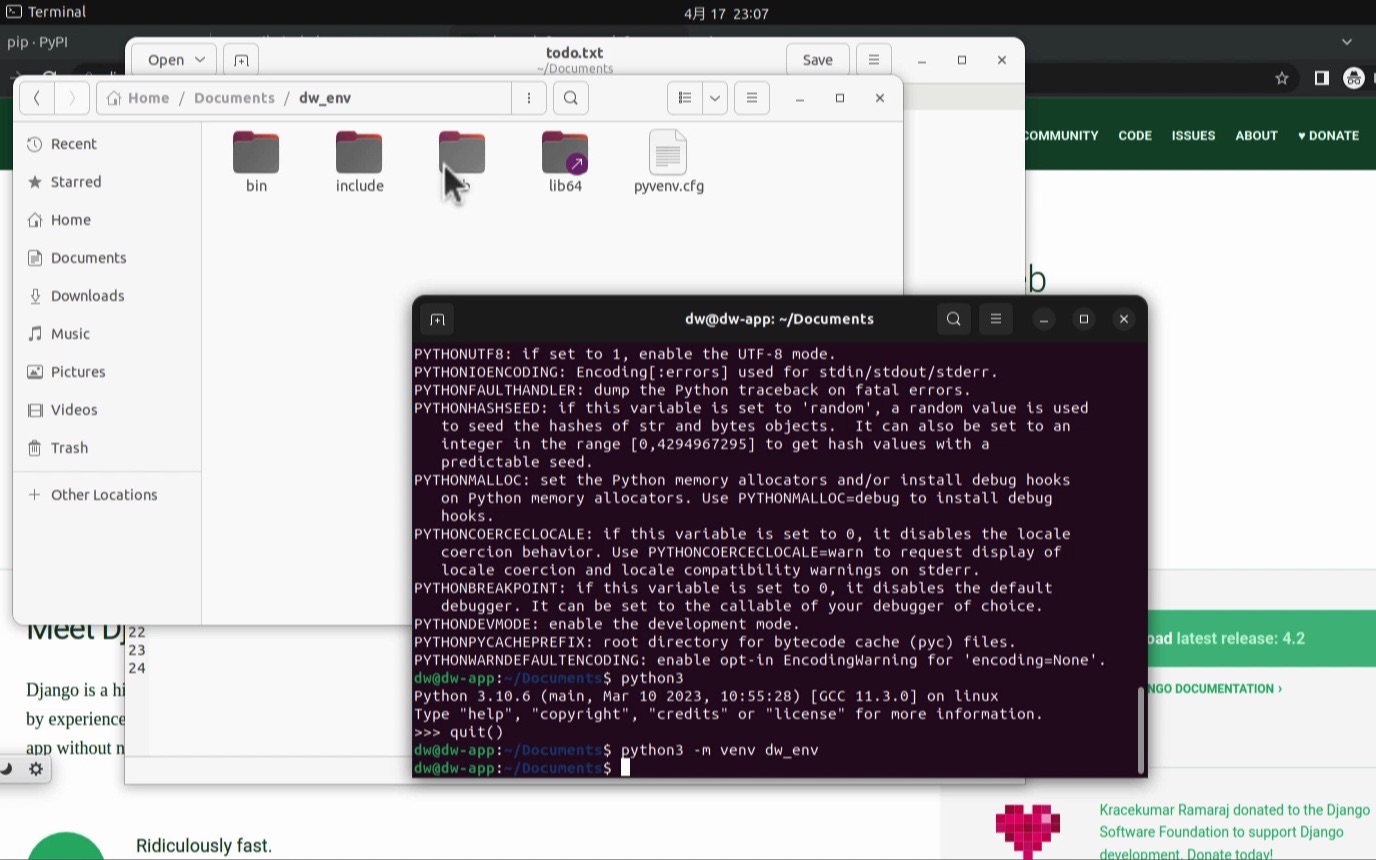Open the lib64 linked folder
Screen dimensions: 1376x860
pos(565,161)
